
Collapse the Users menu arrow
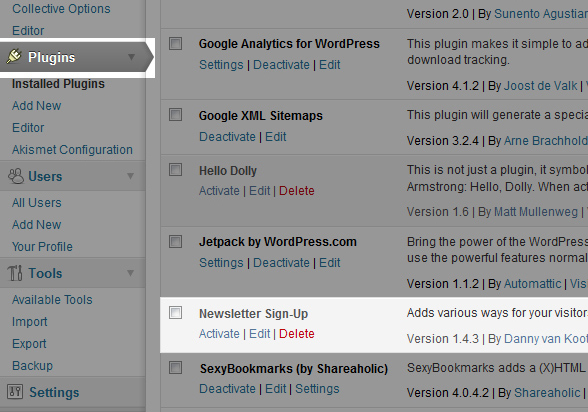tap(130, 176)
